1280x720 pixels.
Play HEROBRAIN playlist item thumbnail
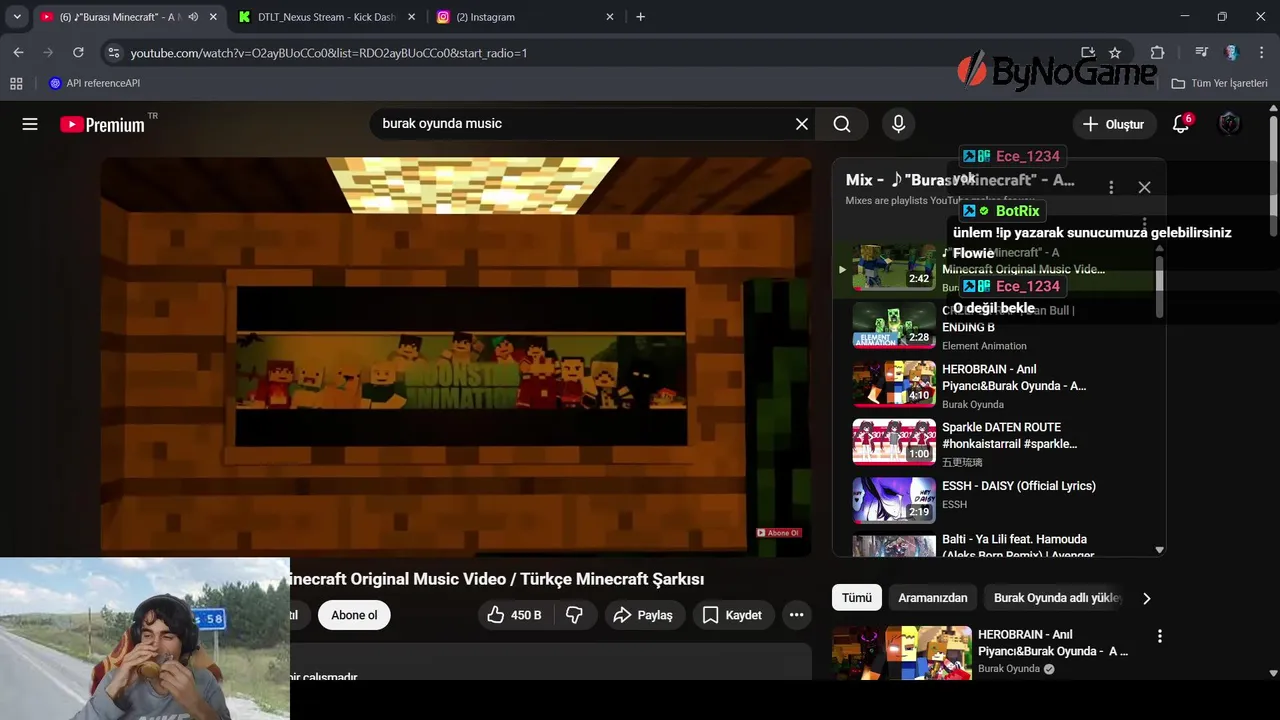point(894,384)
